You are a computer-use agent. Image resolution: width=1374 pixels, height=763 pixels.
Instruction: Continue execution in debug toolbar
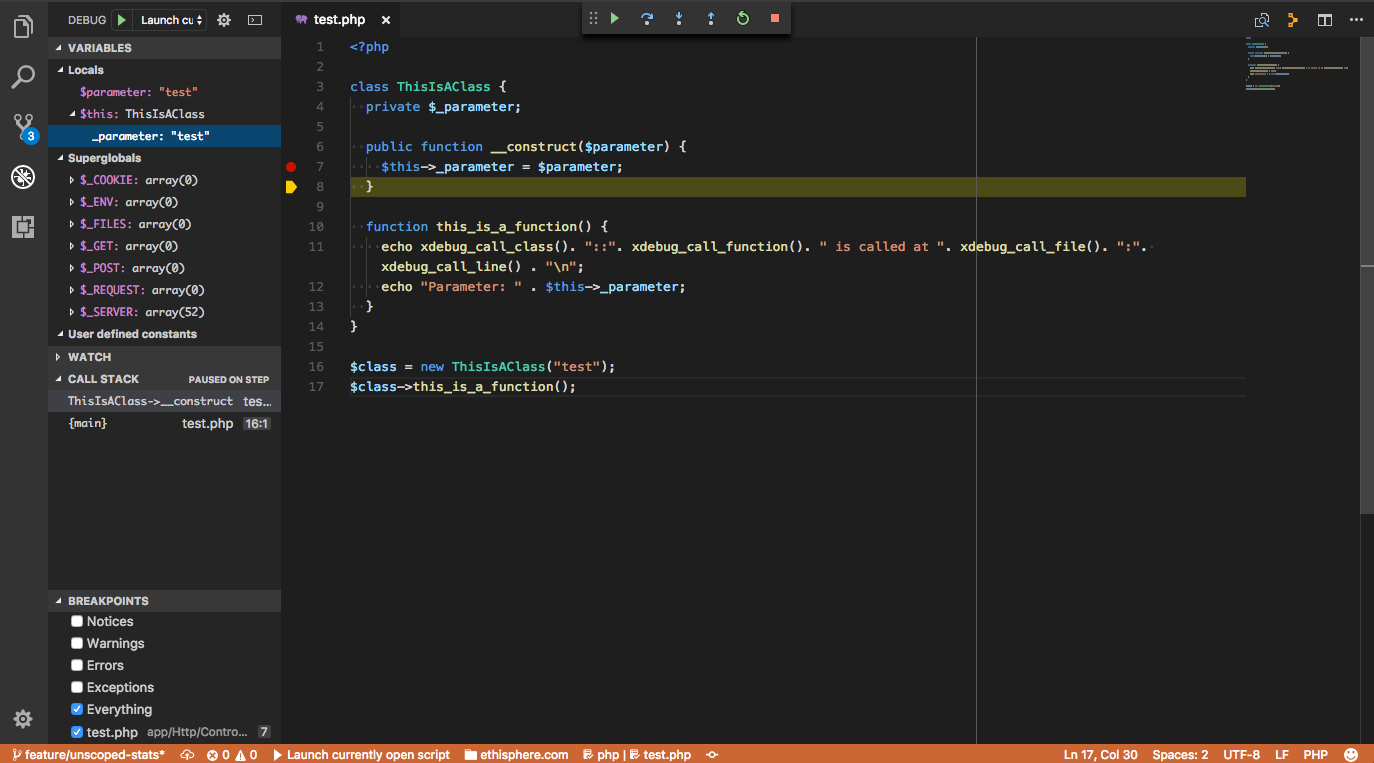point(615,18)
